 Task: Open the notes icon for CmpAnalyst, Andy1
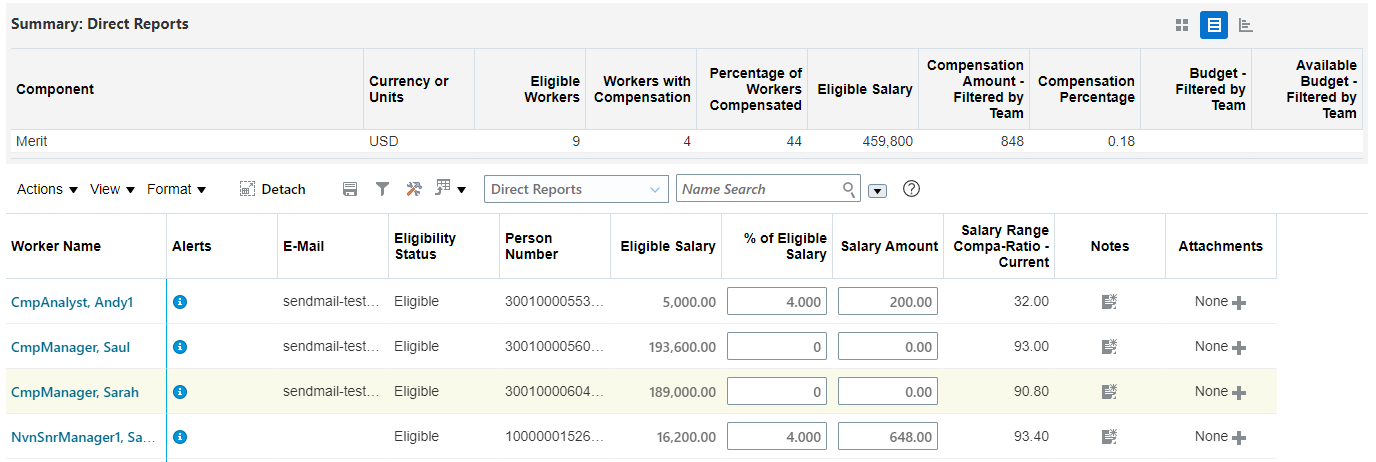pyautogui.click(x=1109, y=302)
